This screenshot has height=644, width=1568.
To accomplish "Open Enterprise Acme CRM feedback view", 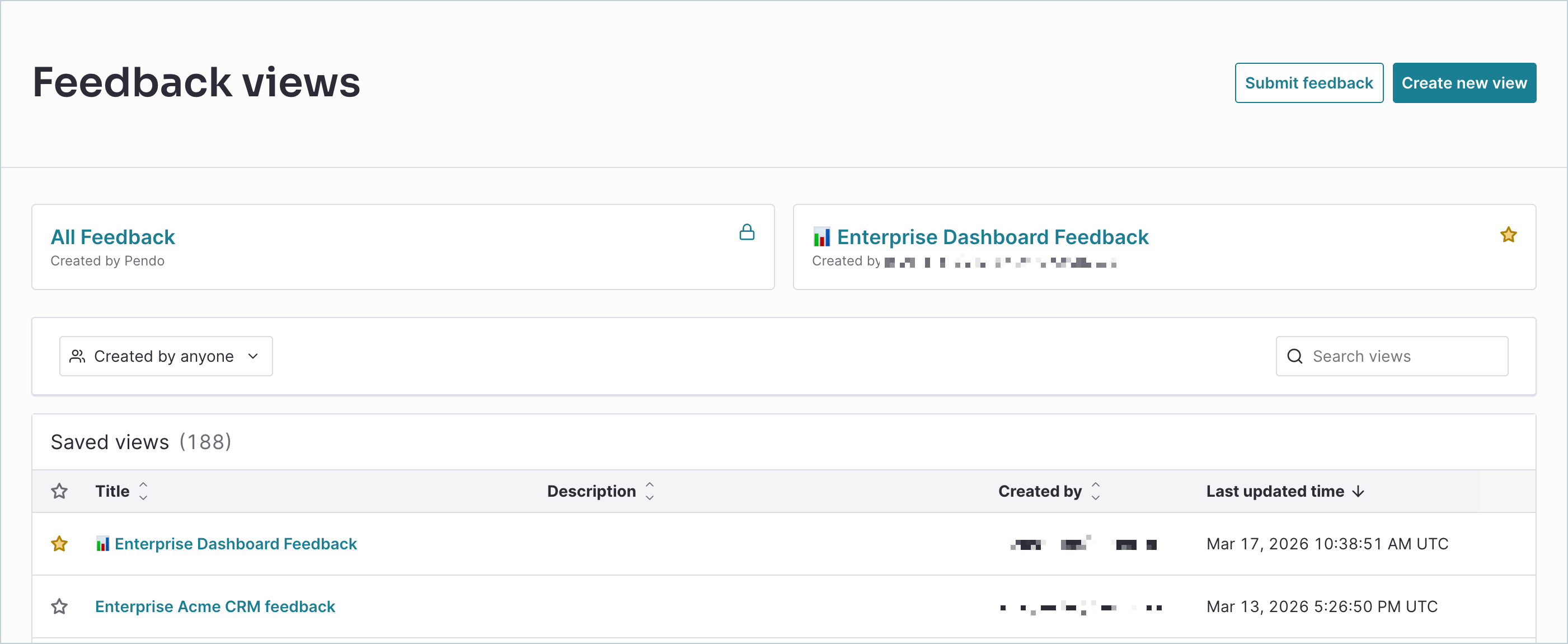I will [215, 606].
